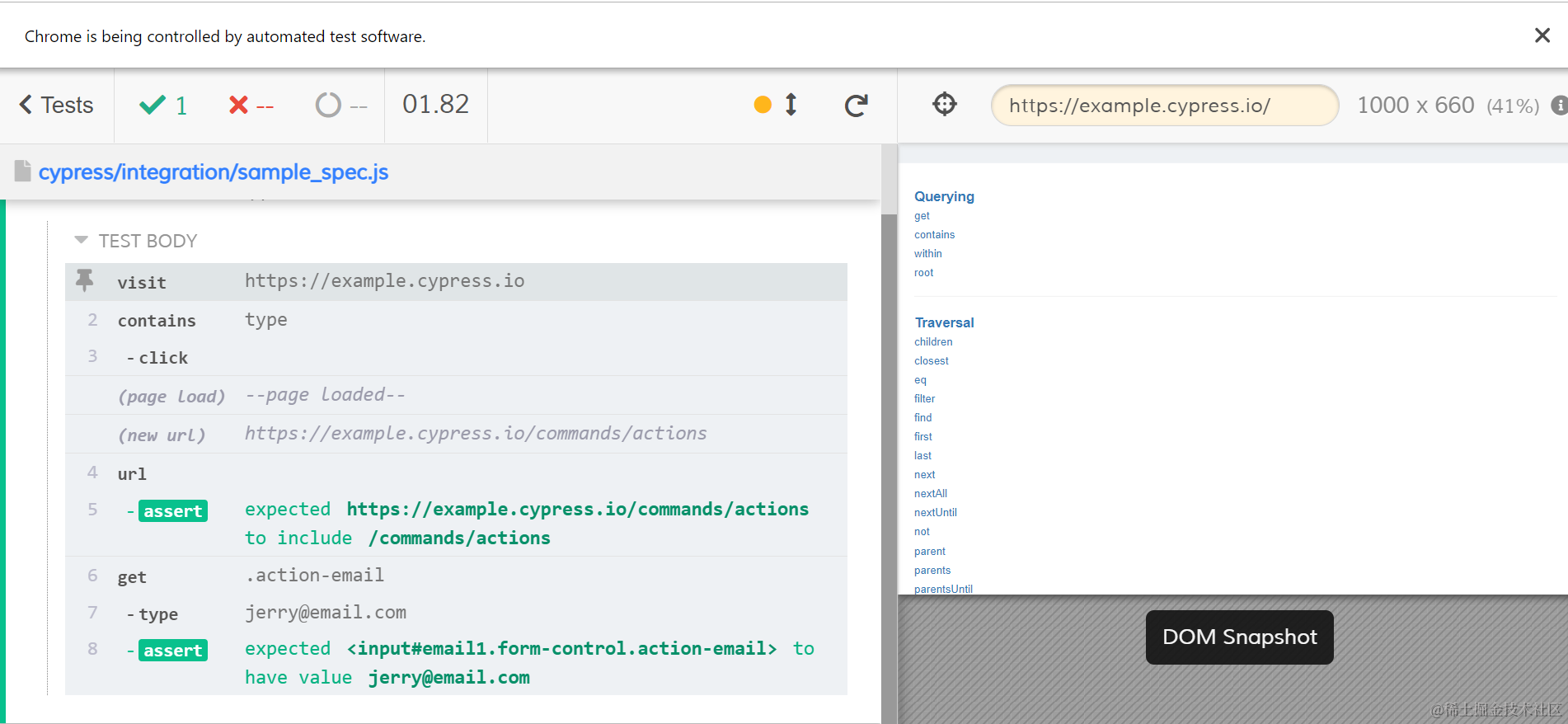Click the assert badge for have value

173,651
